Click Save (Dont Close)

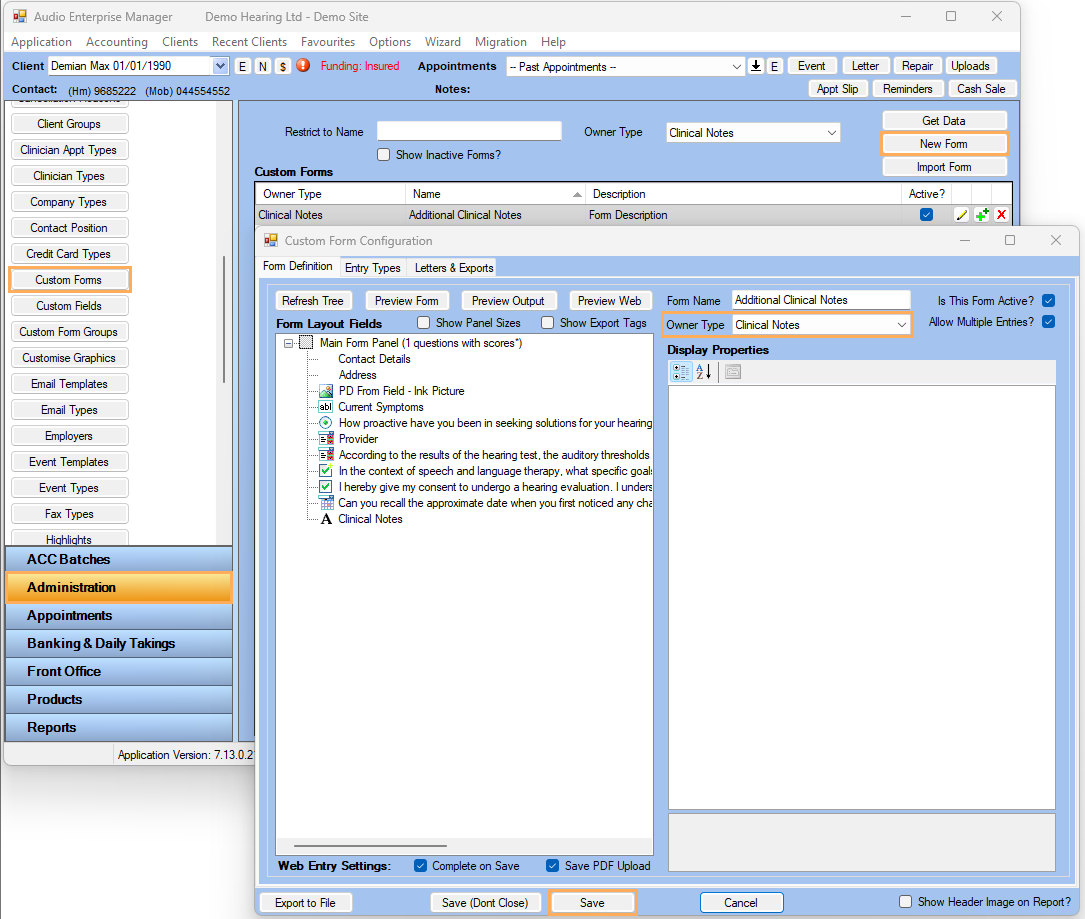(486, 902)
